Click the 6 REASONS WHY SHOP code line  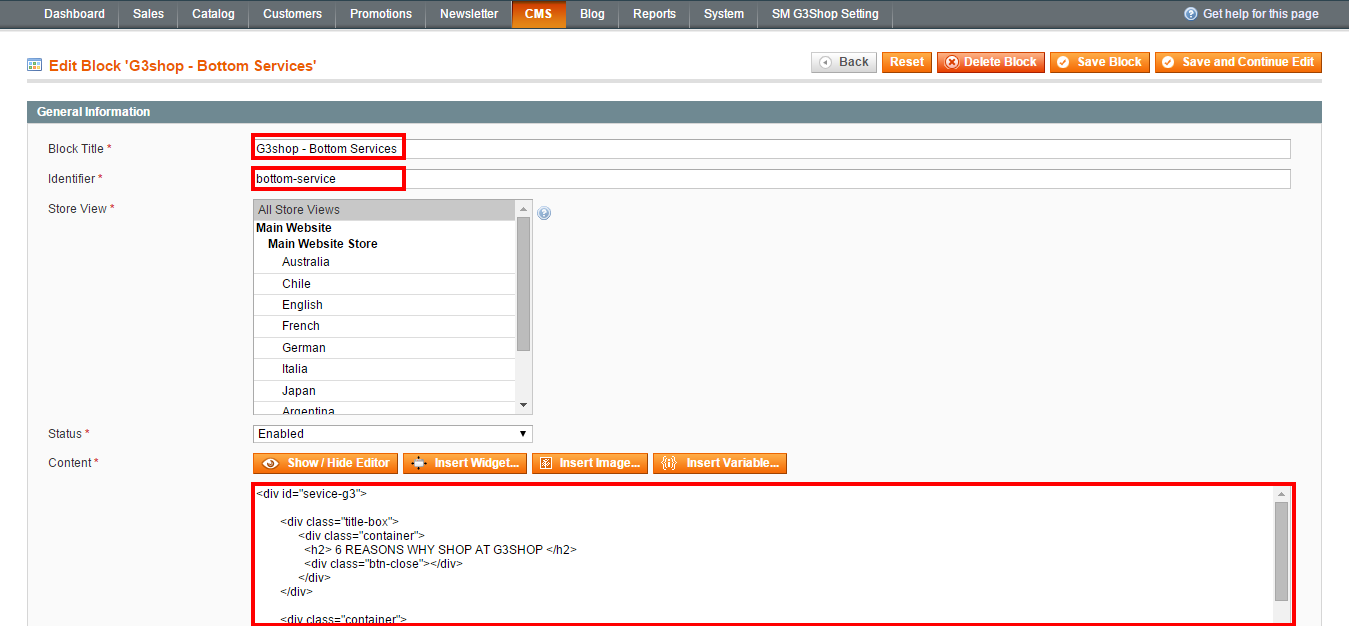click(440, 550)
